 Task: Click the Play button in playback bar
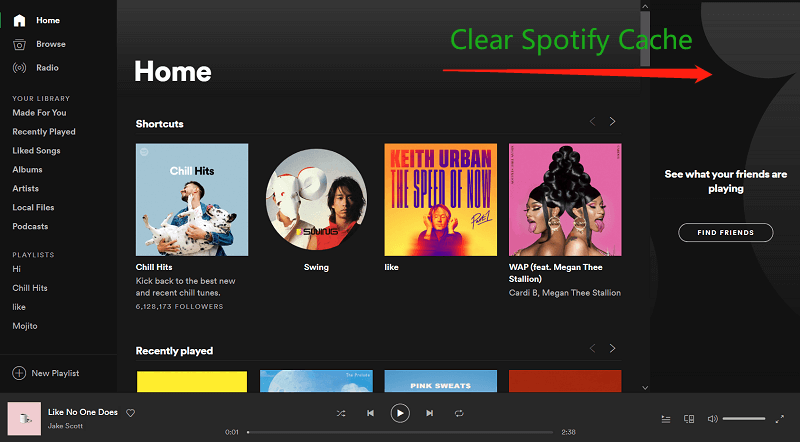[400, 412]
